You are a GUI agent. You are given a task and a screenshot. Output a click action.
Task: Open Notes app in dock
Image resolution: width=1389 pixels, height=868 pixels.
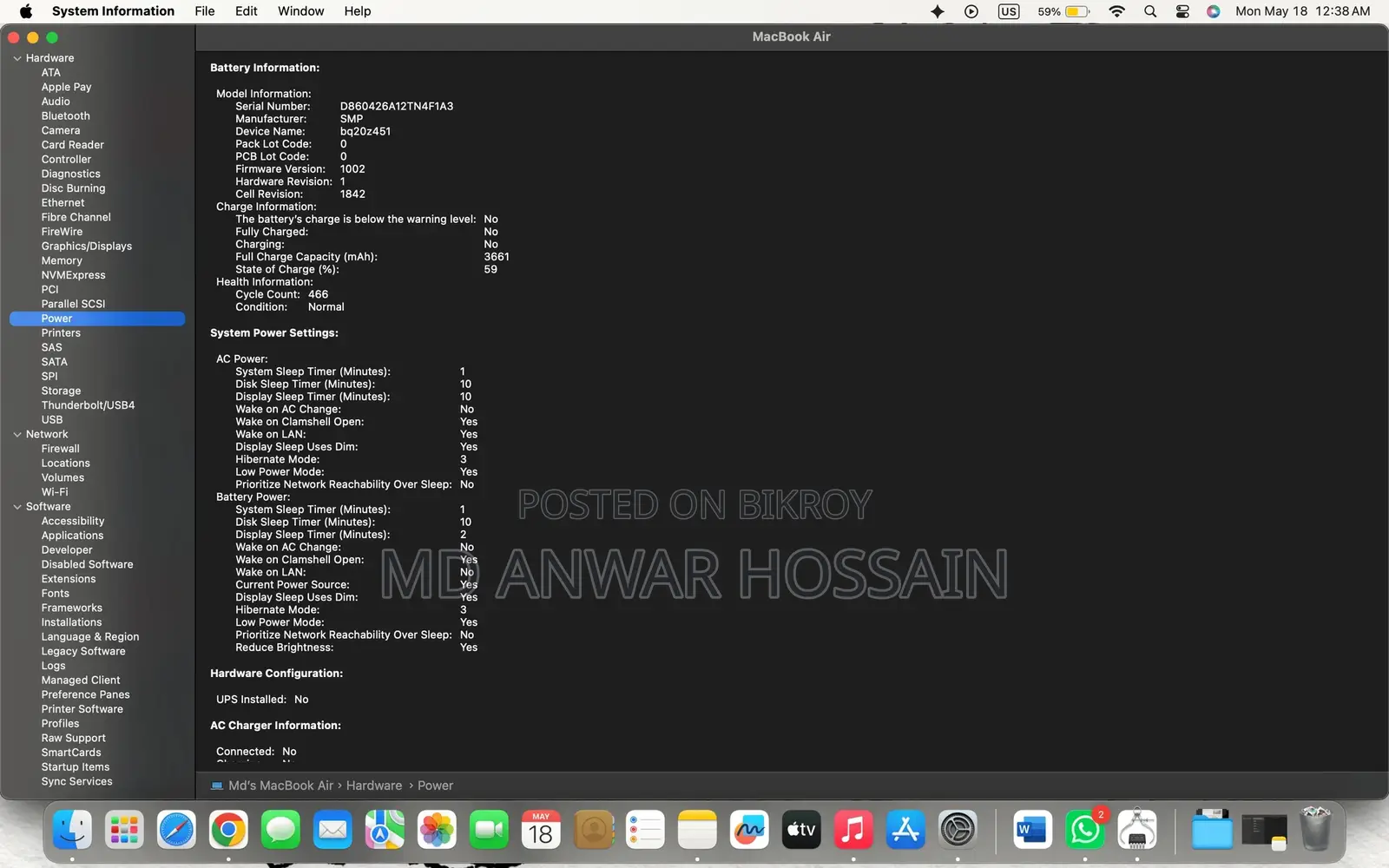(x=697, y=831)
